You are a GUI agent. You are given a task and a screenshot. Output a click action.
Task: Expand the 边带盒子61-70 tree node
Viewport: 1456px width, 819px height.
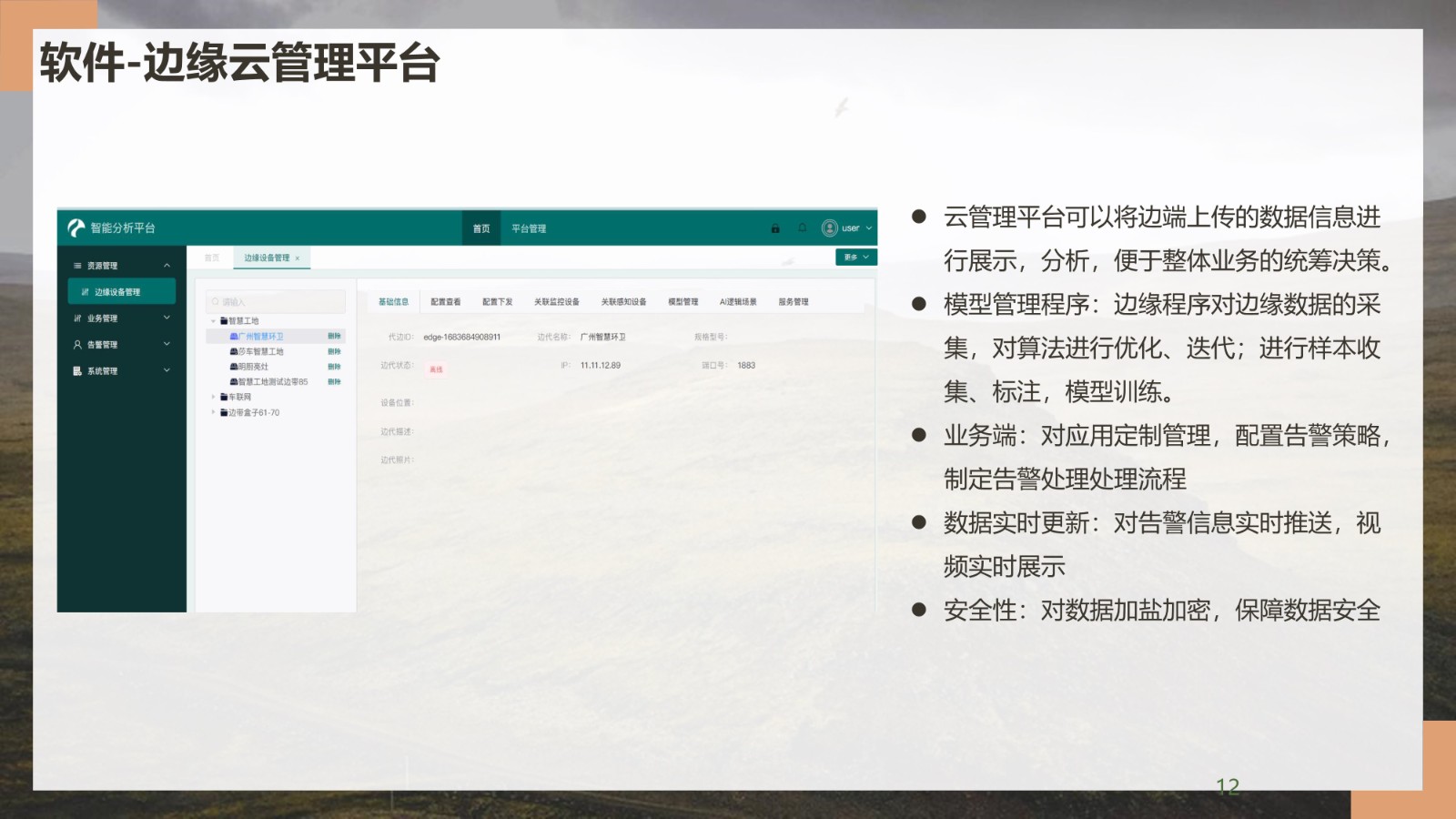214,412
